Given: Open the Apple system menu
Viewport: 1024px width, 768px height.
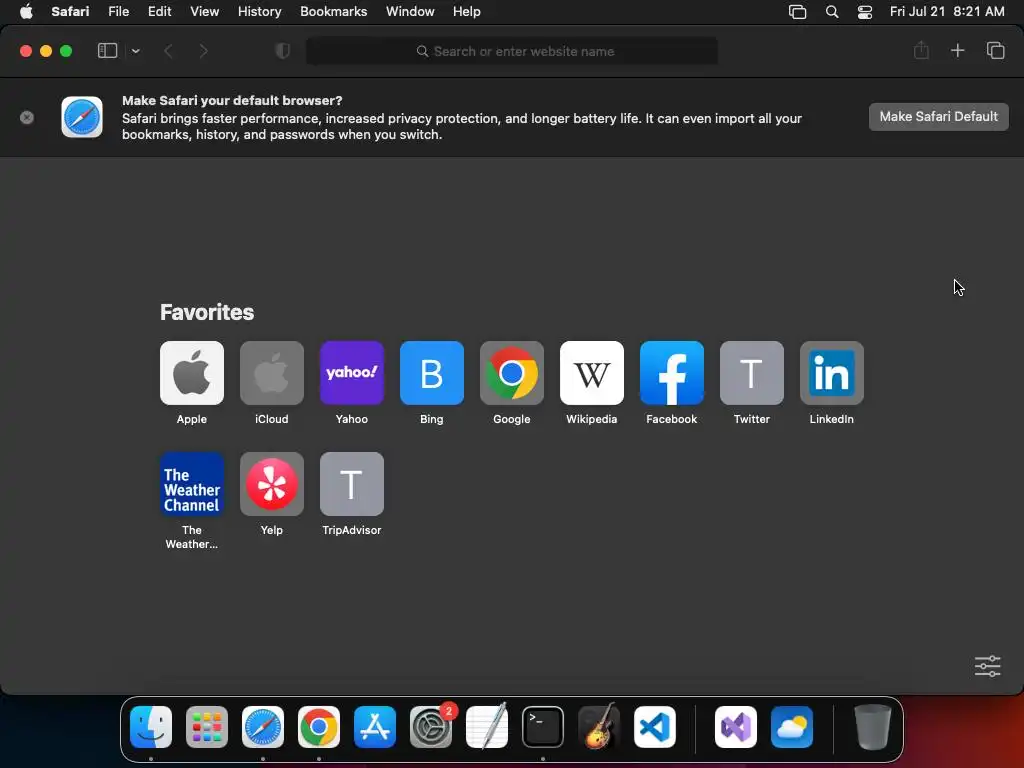Looking at the screenshot, I should coord(26,11).
